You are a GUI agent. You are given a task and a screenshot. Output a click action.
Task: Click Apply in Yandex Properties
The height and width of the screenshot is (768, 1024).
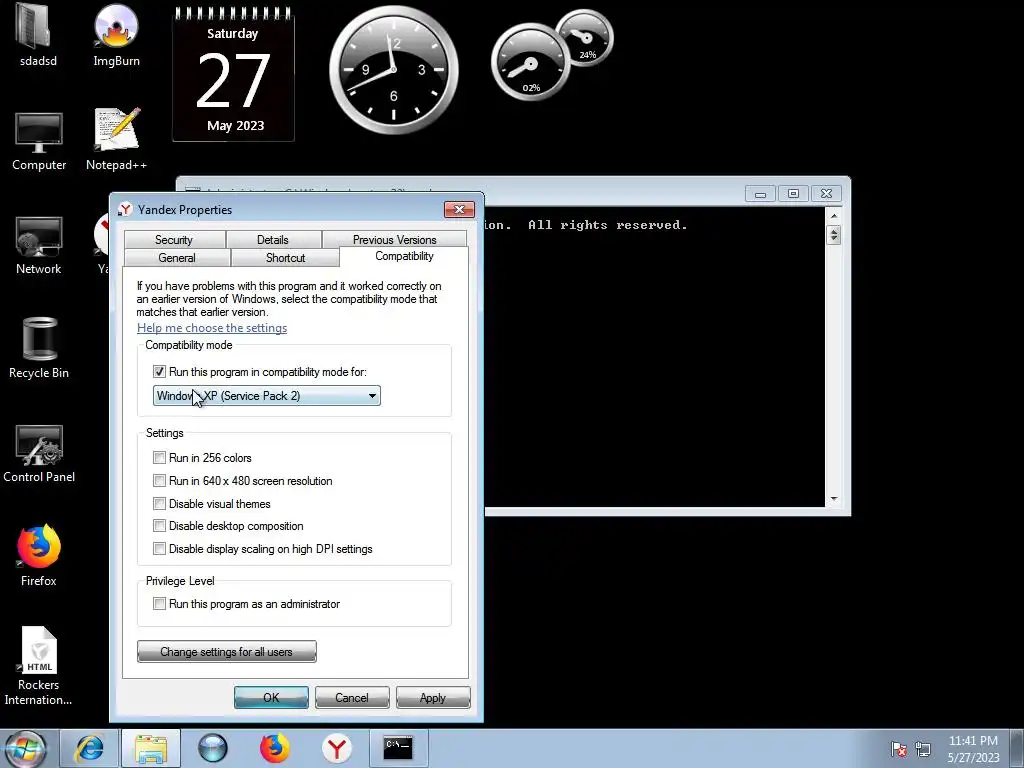click(433, 697)
